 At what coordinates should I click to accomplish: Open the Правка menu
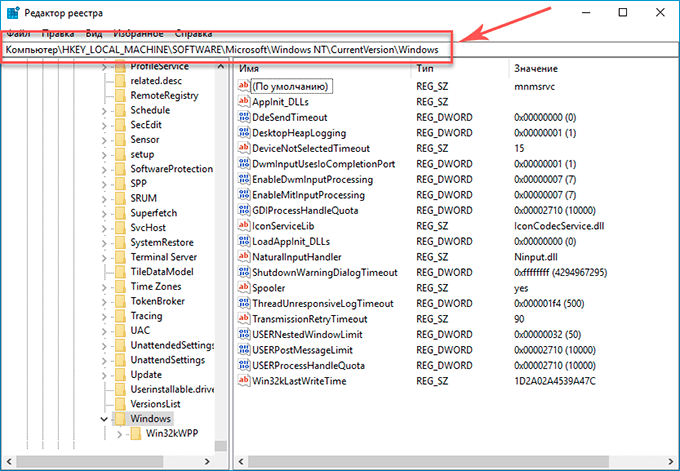(58, 33)
